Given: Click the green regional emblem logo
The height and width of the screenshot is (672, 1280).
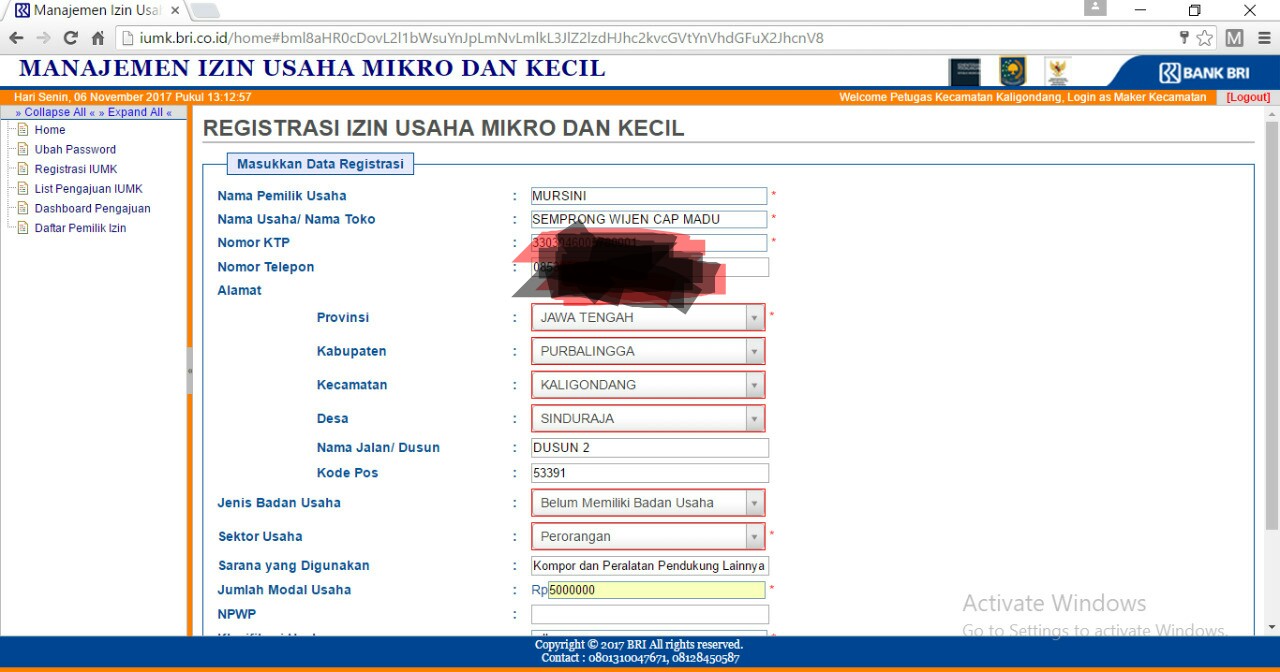Looking at the screenshot, I should click(x=1013, y=72).
